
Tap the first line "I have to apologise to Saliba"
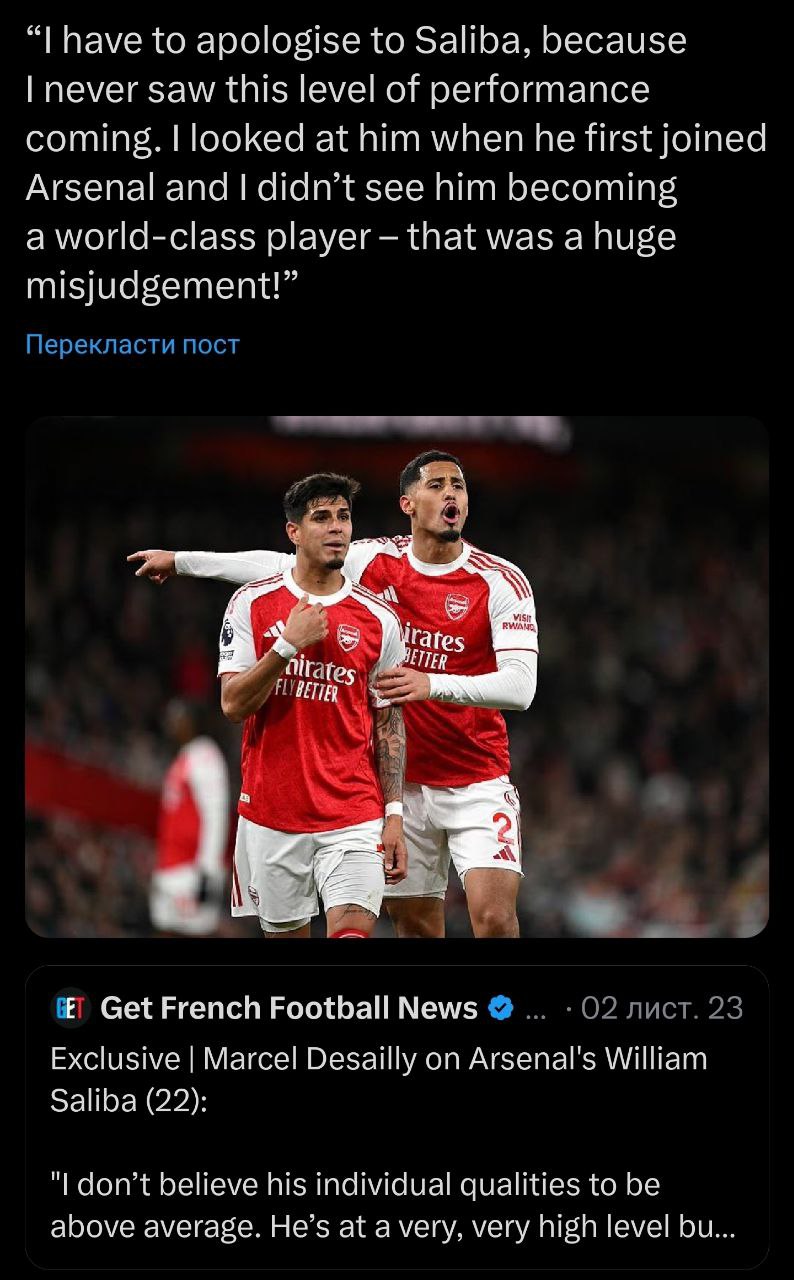(356, 41)
